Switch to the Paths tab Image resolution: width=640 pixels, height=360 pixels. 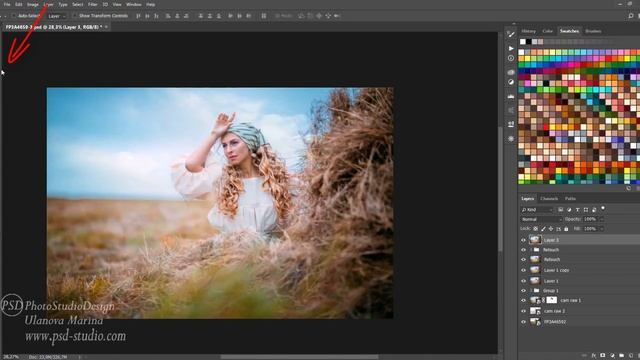point(570,199)
